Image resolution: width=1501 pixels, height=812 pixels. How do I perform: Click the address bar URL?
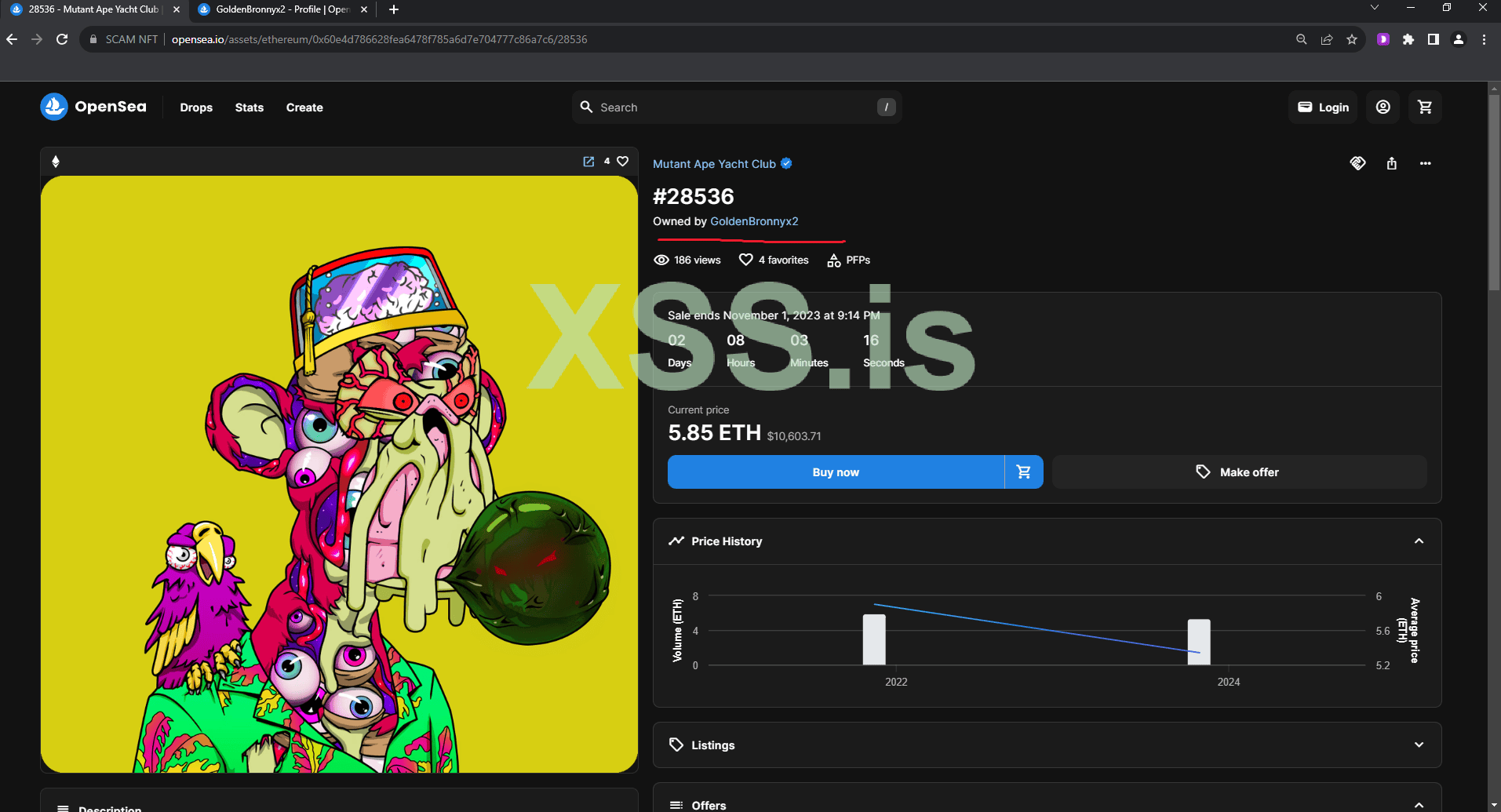[x=379, y=39]
